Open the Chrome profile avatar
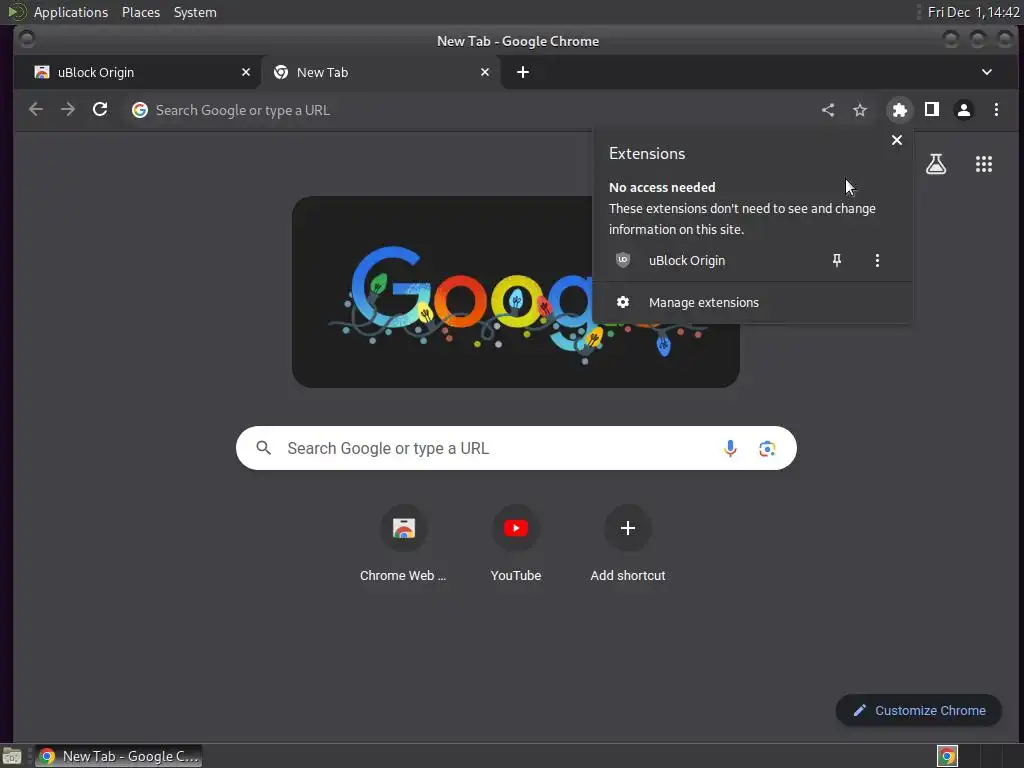The image size is (1024, 768). [x=964, y=110]
